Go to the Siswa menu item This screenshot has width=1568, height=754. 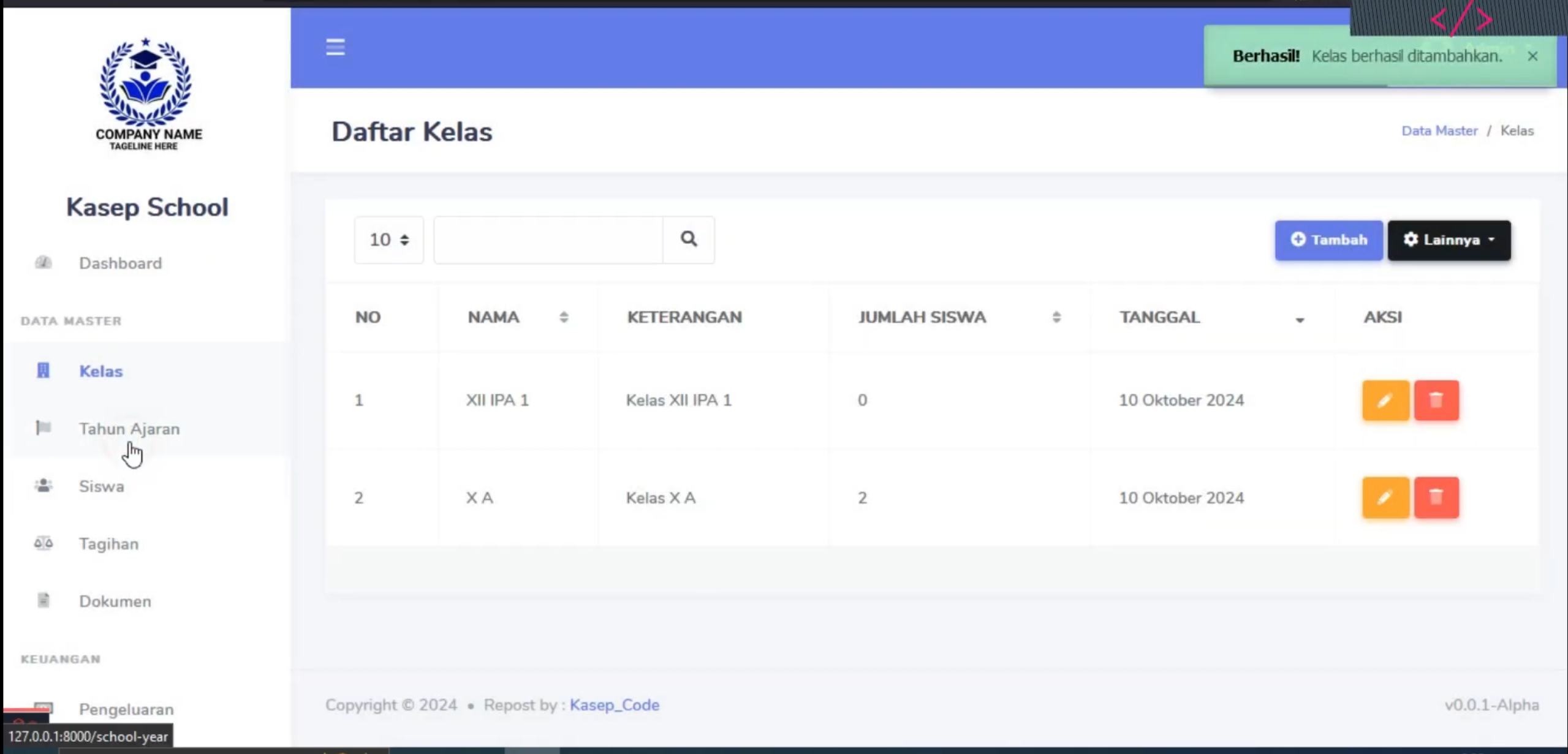click(146, 486)
